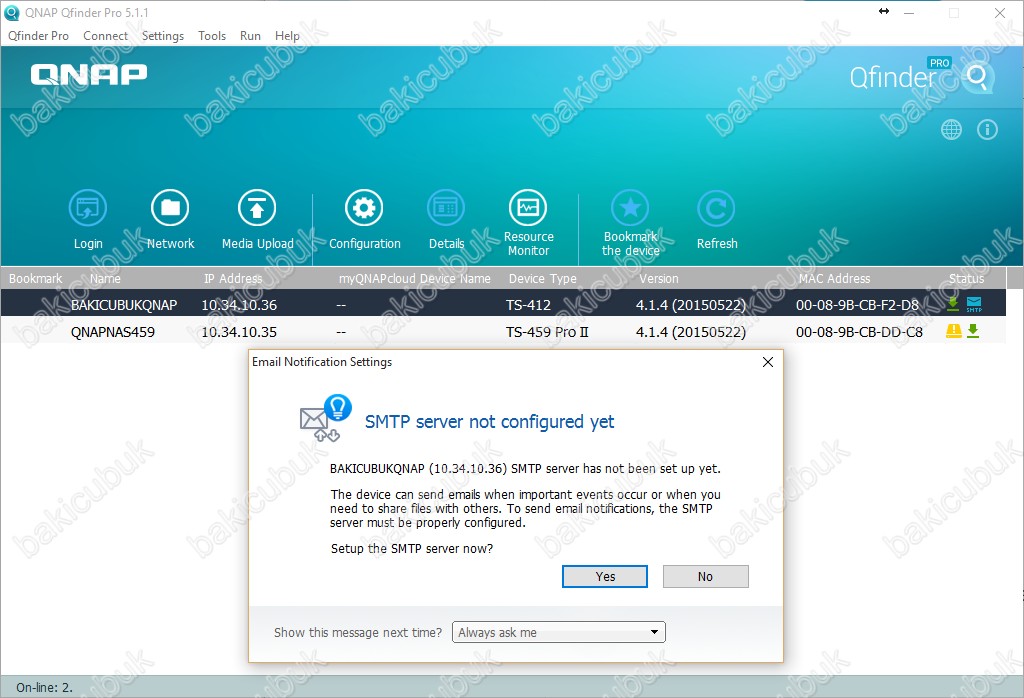Close the Qfinder Pro window
1024x698 pixels.
tap(1000, 12)
